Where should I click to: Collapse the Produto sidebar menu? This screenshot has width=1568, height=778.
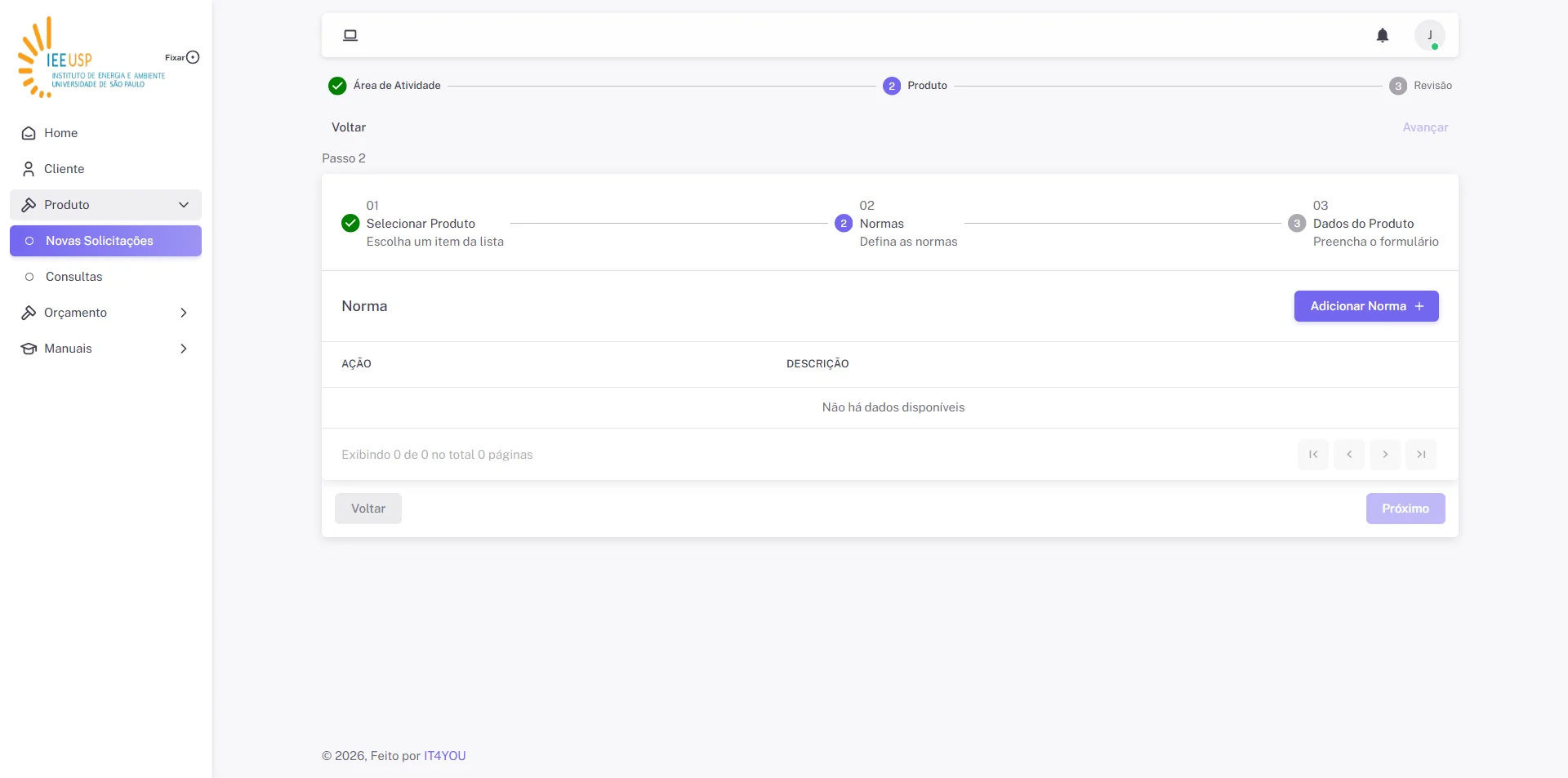pos(105,205)
